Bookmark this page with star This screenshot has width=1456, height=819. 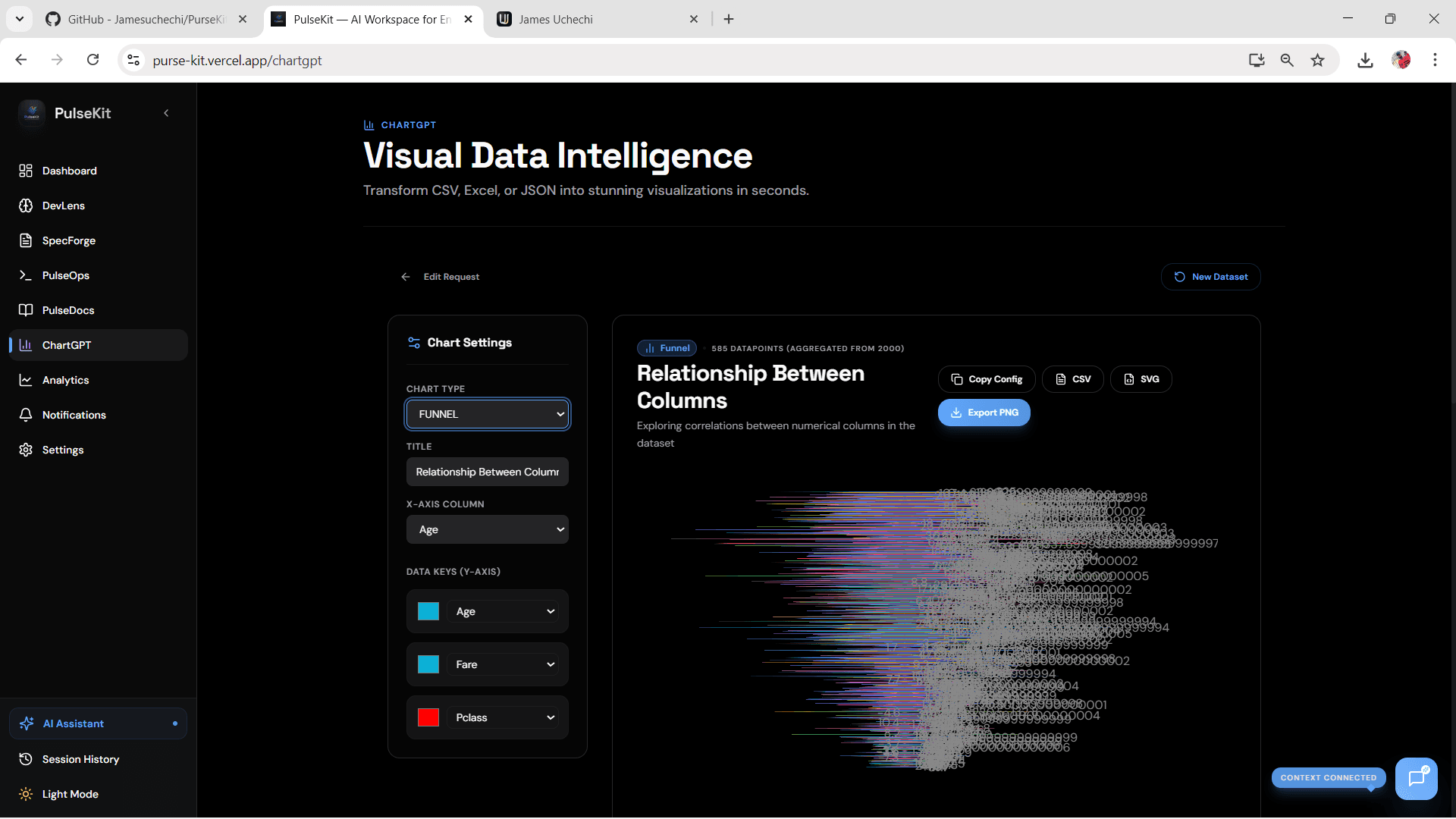point(1318,60)
